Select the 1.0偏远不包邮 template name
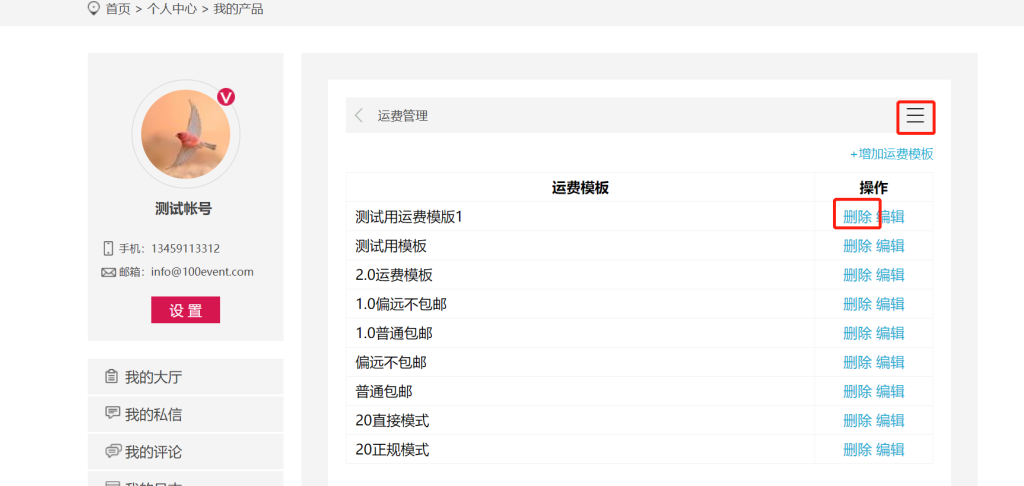This screenshot has width=1024, height=486. click(401, 304)
